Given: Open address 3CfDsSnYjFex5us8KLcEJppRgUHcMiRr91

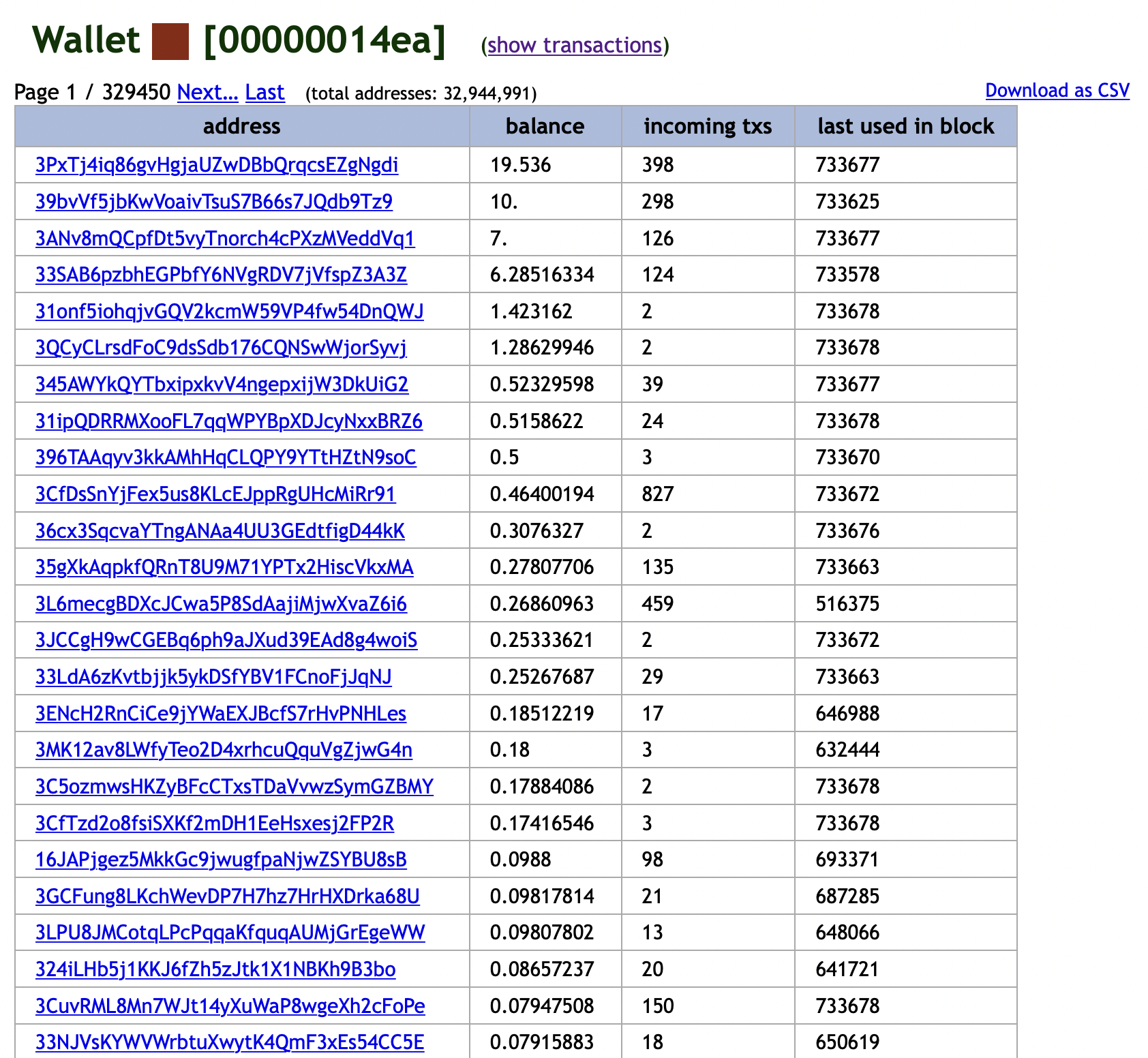Looking at the screenshot, I should pyautogui.click(x=215, y=494).
